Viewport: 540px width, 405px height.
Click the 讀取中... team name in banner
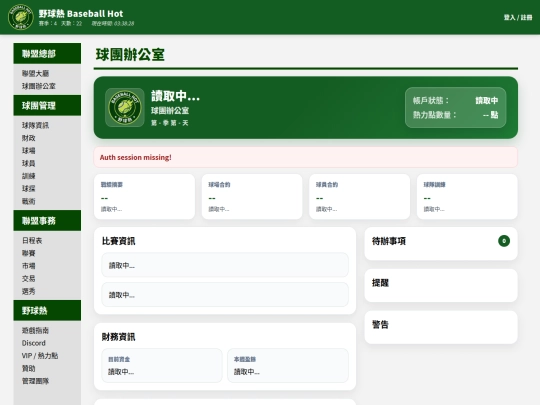point(175,96)
